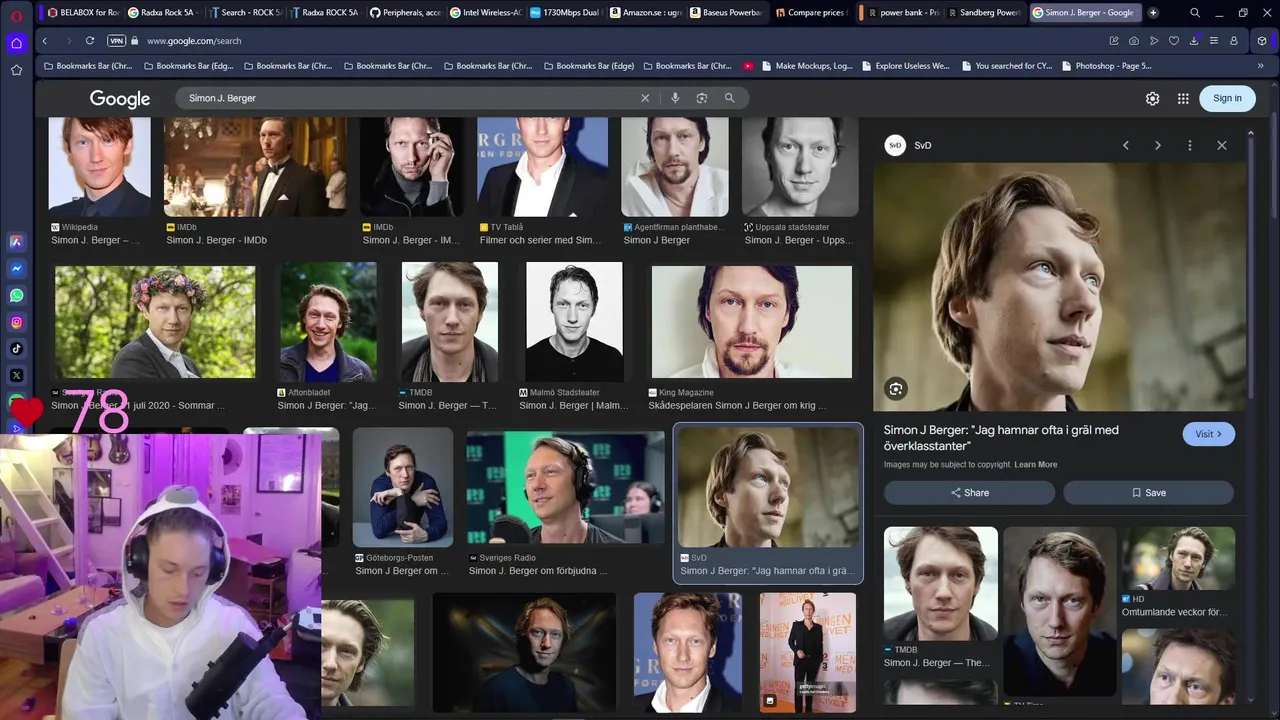Submit search with magnifier icon

click(x=730, y=98)
